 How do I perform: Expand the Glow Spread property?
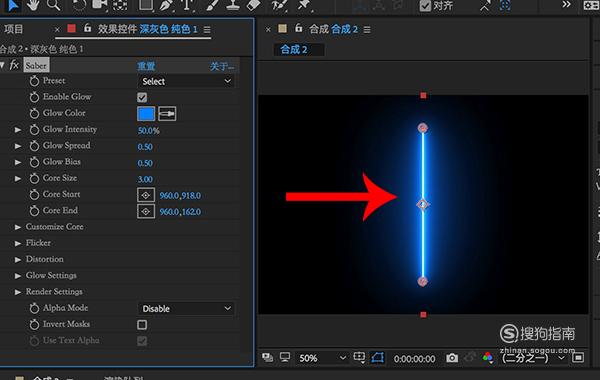tap(18, 146)
